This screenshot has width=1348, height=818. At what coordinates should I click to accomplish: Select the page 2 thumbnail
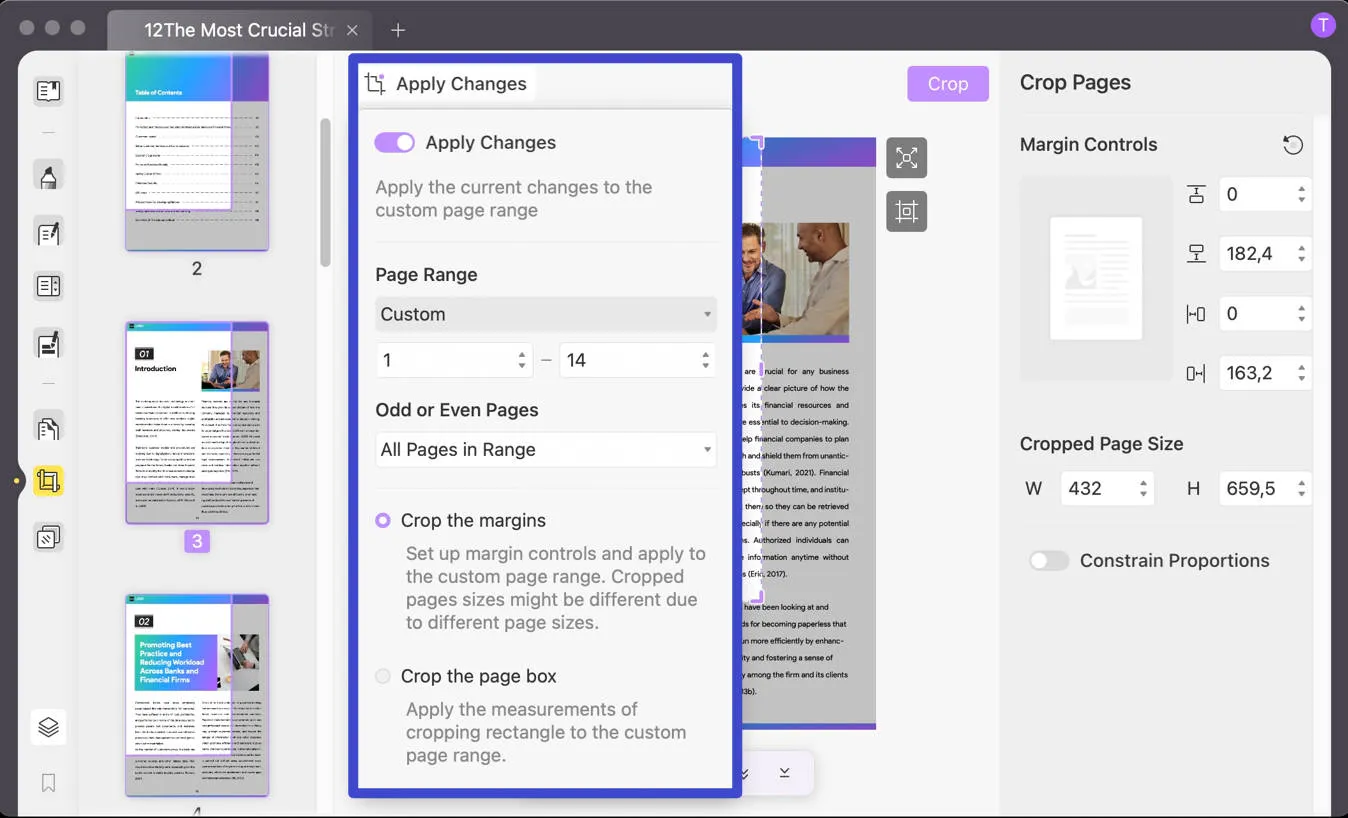click(197, 152)
